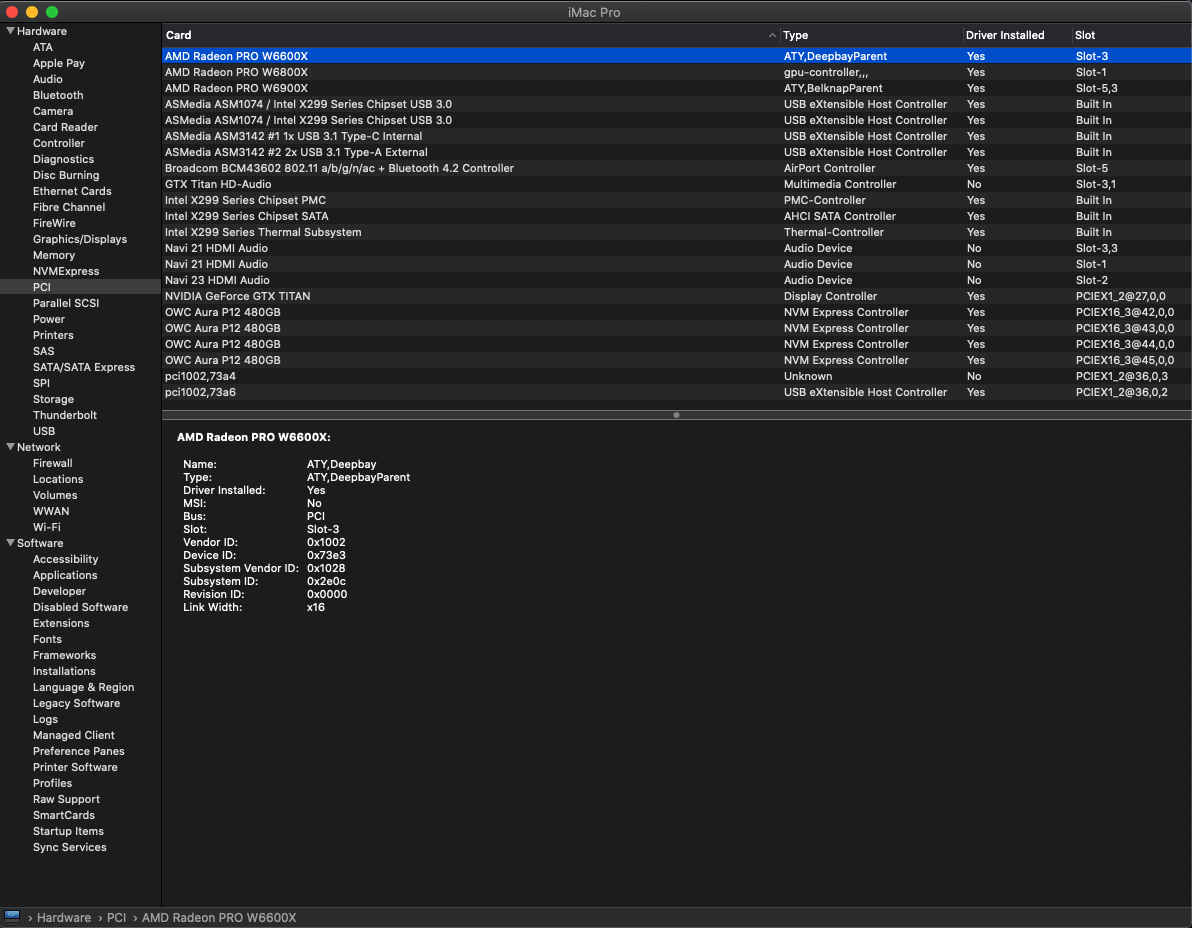The image size is (1192, 928).
Task: Select Intel X299 Thermal Subsystem row
Action: [677, 232]
